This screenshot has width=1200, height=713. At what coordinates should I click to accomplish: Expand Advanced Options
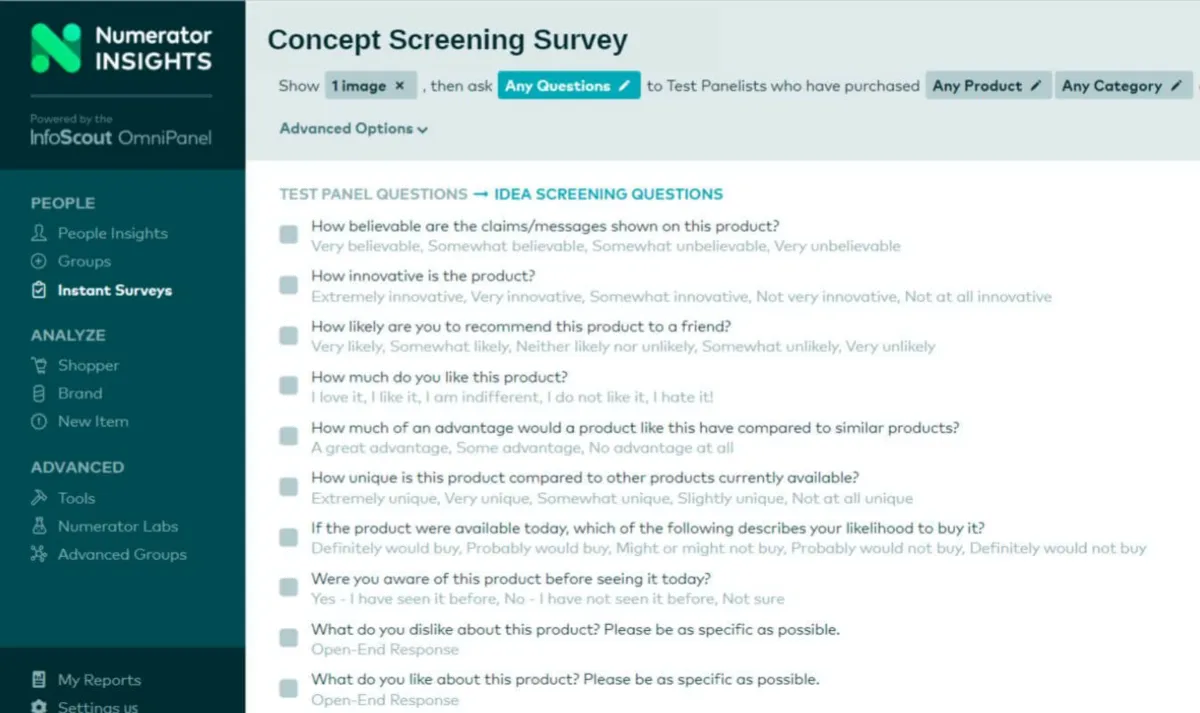click(354, 128)
